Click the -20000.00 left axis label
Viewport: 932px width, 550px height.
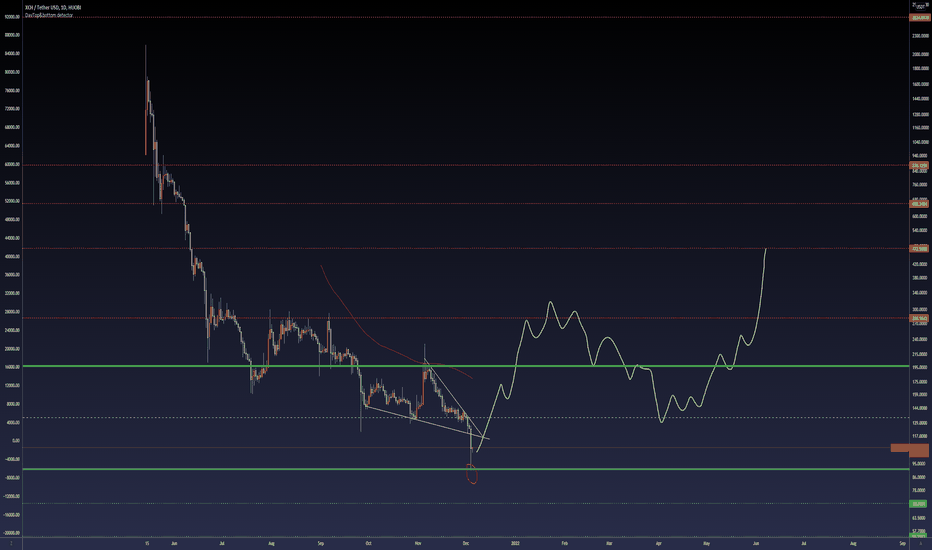(12, 533)
